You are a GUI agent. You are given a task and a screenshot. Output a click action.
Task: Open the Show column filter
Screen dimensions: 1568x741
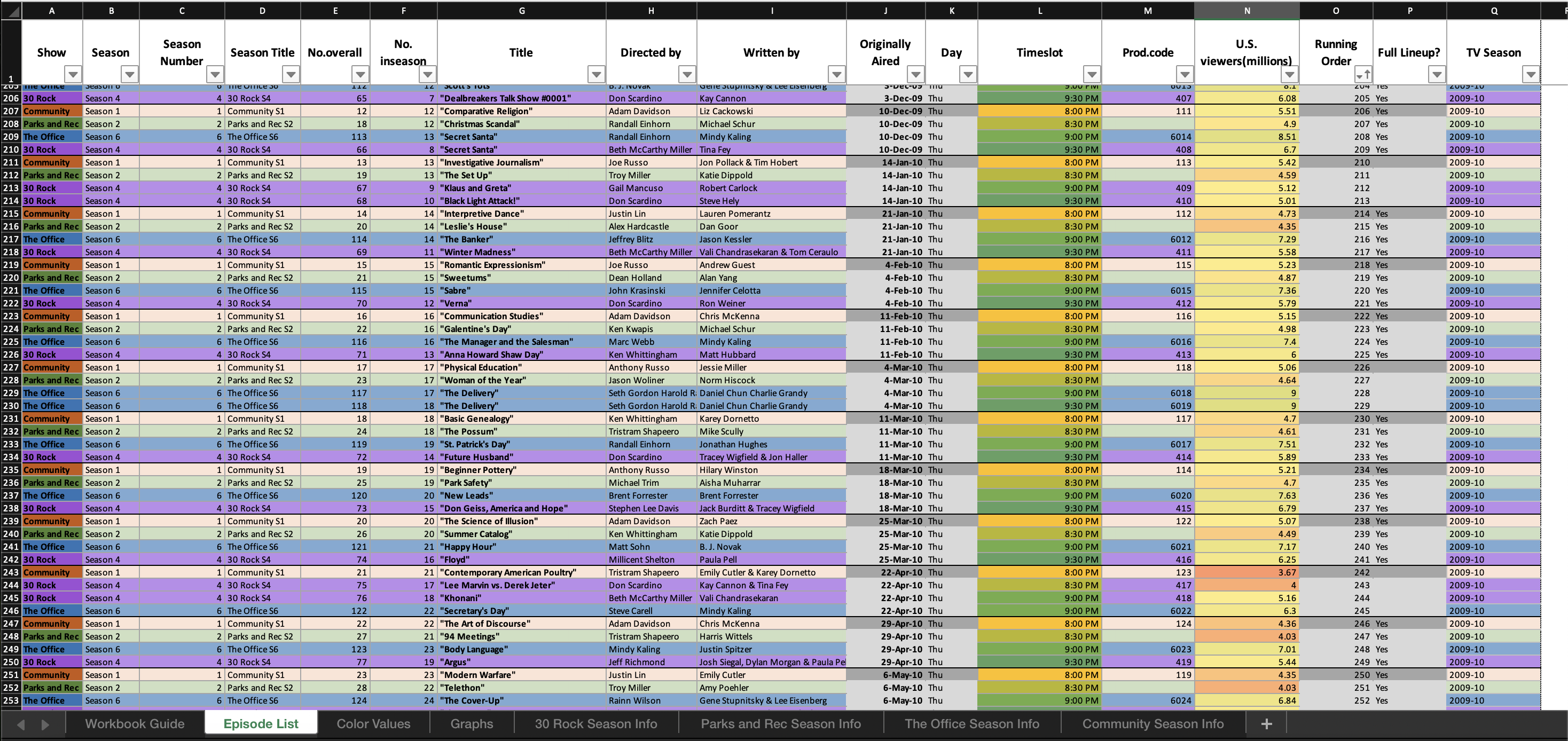click(73, 74)
